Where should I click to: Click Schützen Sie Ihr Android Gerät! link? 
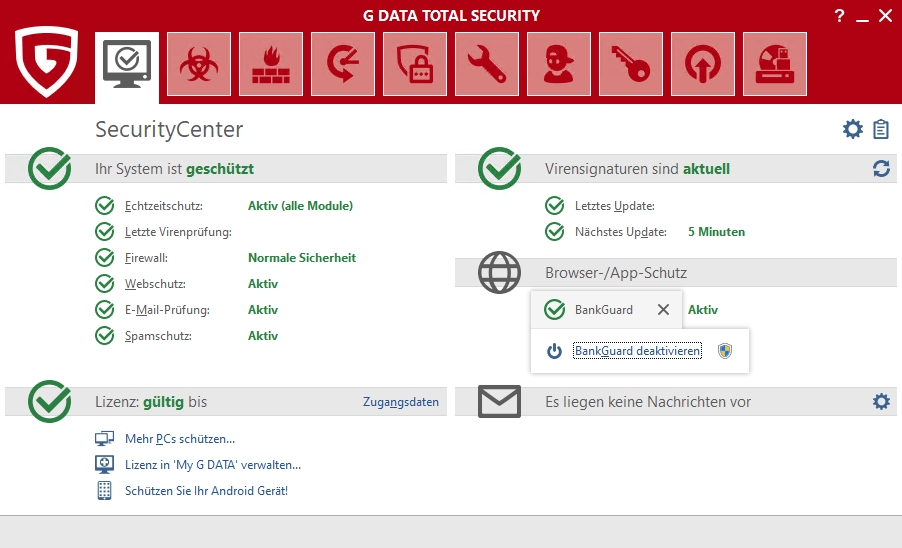click(x=207, y=490)
